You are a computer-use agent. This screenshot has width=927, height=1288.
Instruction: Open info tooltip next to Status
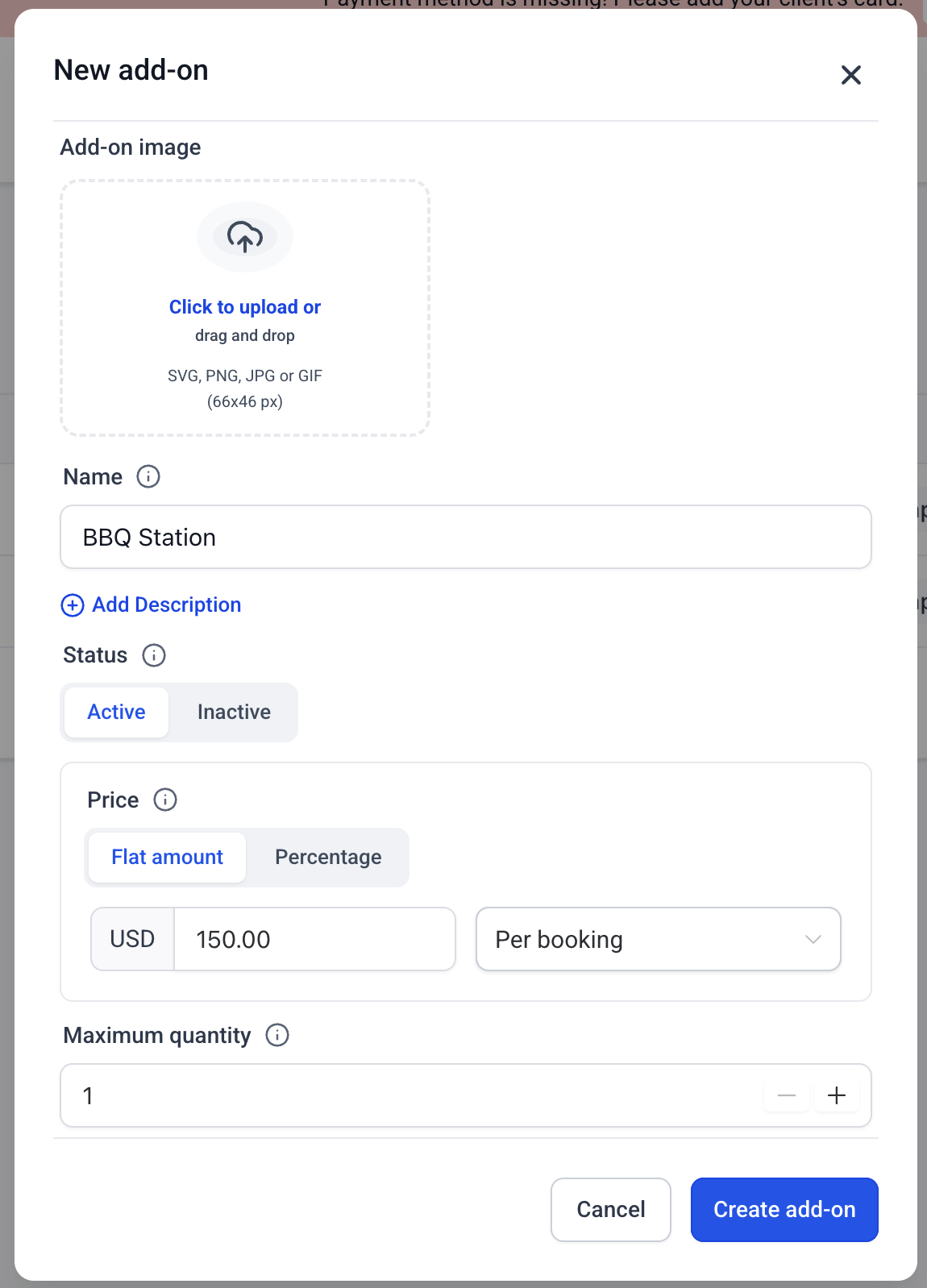(154, 655)
